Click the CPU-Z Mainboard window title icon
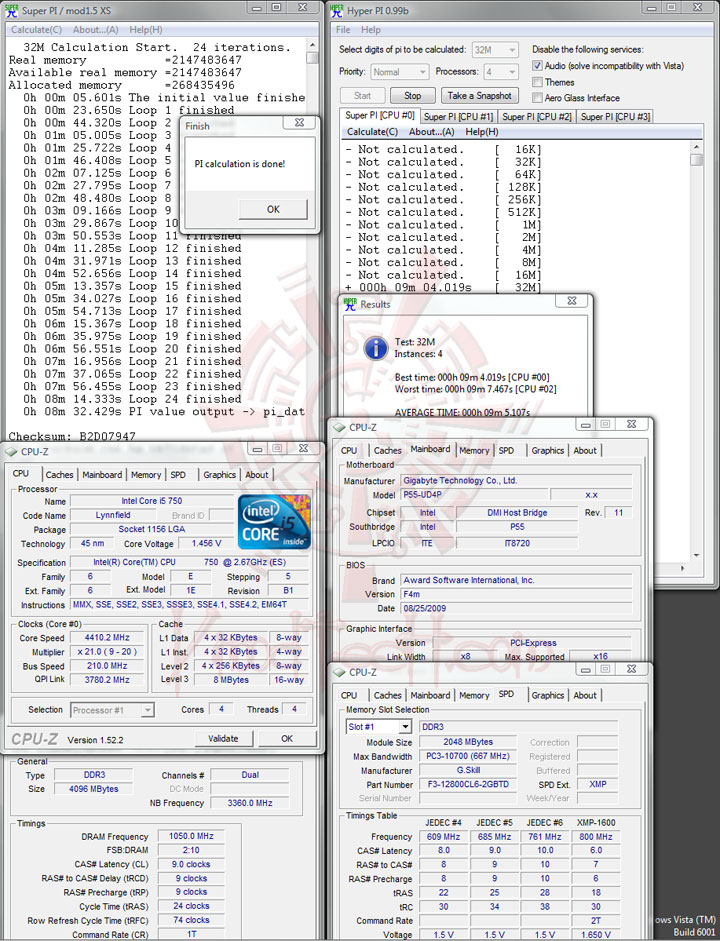Viewport: 720px width, 941px height. 340,427
